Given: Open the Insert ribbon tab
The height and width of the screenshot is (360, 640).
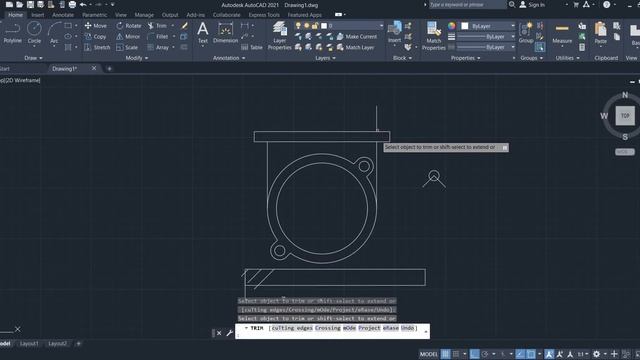Looking at the screenshot, I should pos(38,15).
